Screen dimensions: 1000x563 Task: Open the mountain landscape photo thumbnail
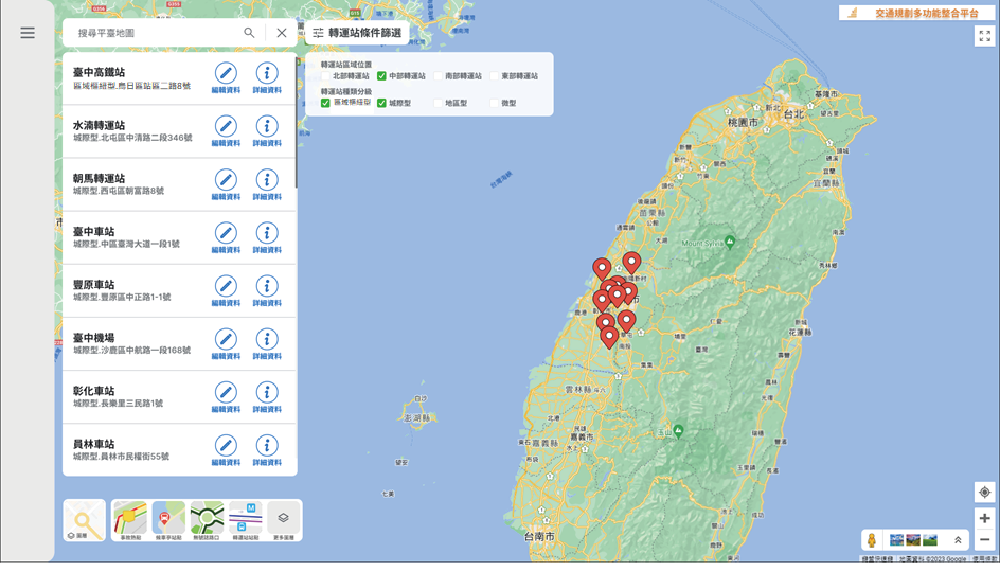[x=913, y=540]
